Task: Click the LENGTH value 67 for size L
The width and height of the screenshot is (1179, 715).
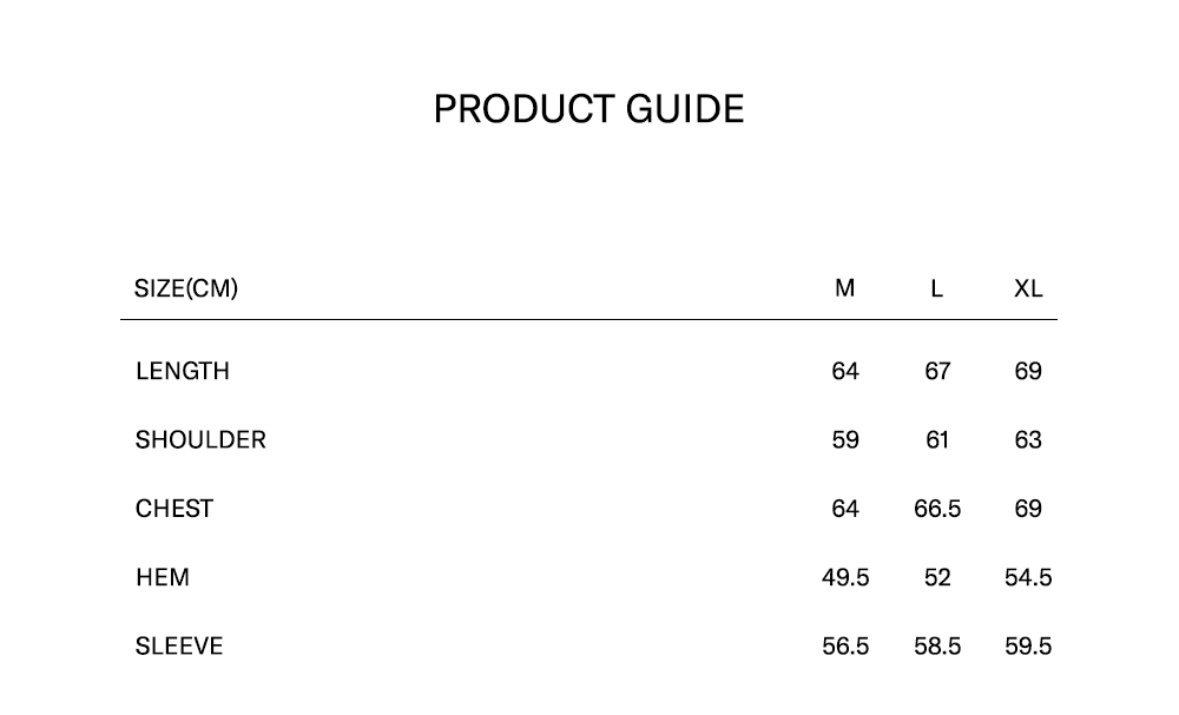Action: coord(937,371)
